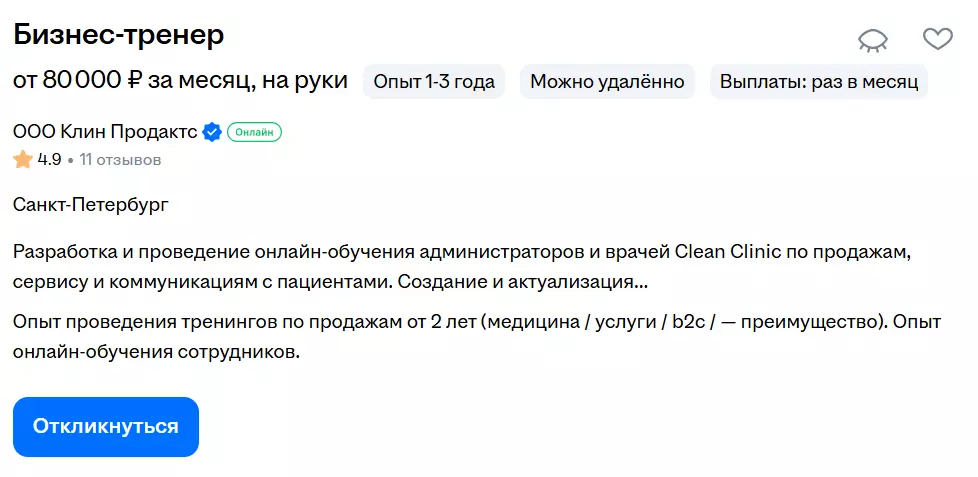Viewport: 978px width, 477px height.
Task: Click the blue verified company checkmark badge
Action: click(x=212, y=131)
